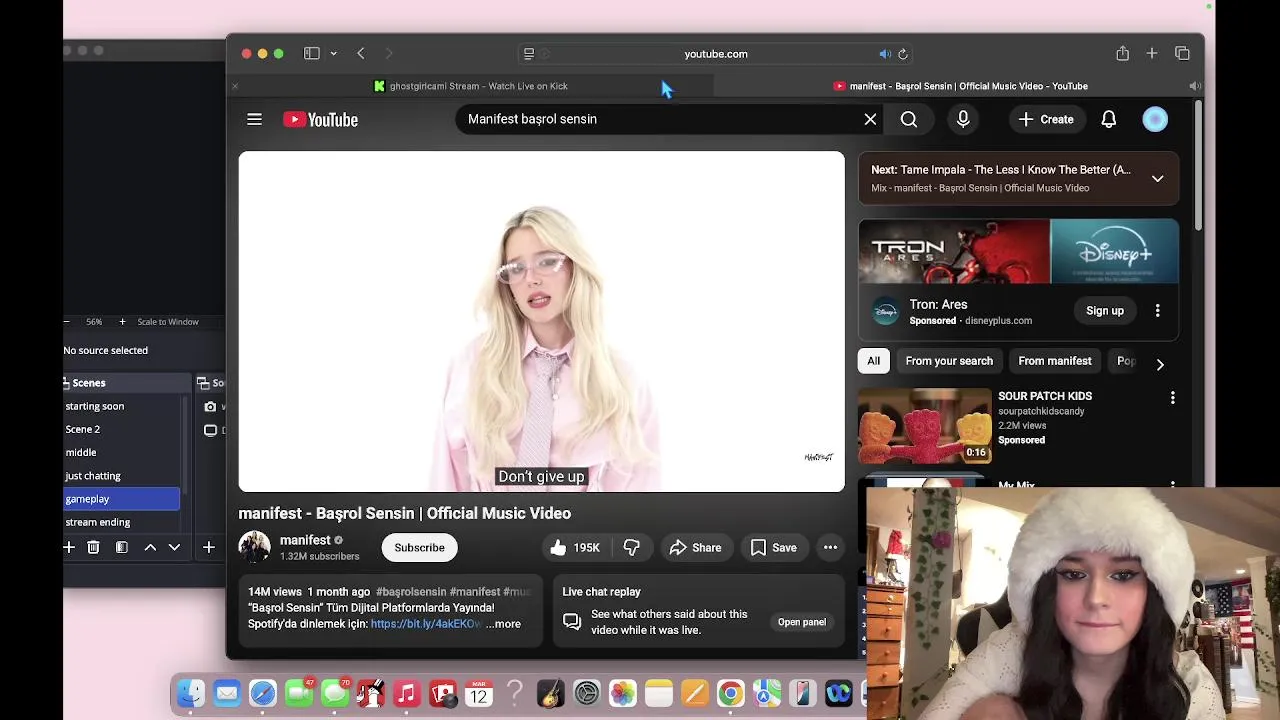
Task: Dislike the video
Action: (x=632, y=547)
